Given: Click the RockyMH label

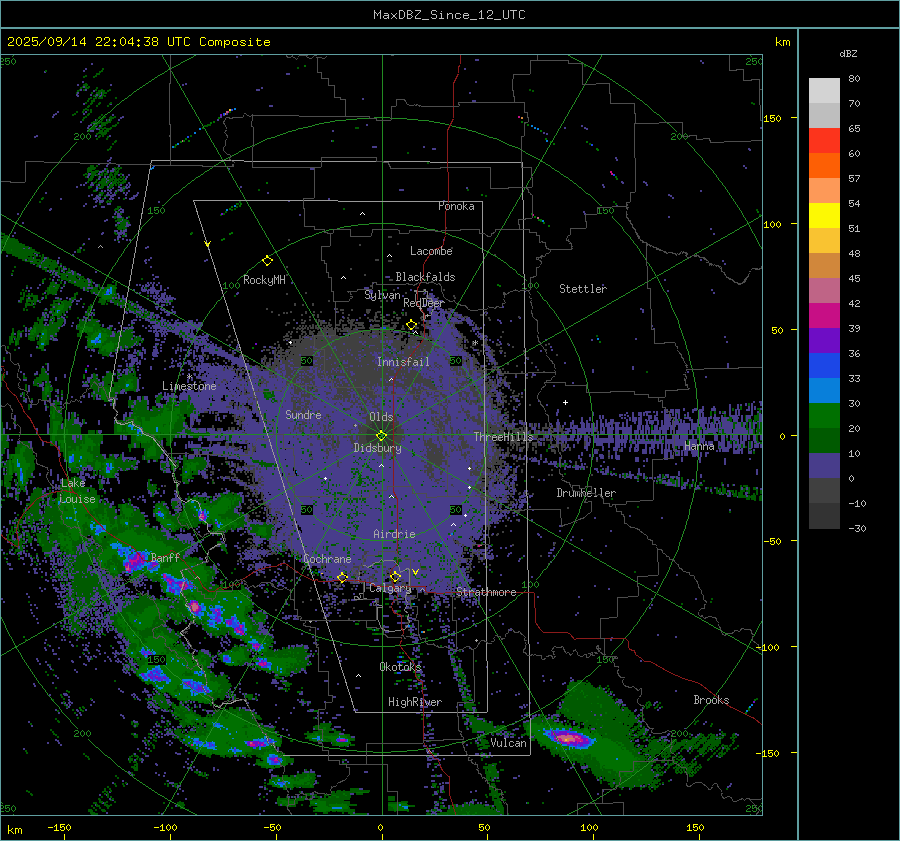Looking at the screenshot, I should pos(264,280).
